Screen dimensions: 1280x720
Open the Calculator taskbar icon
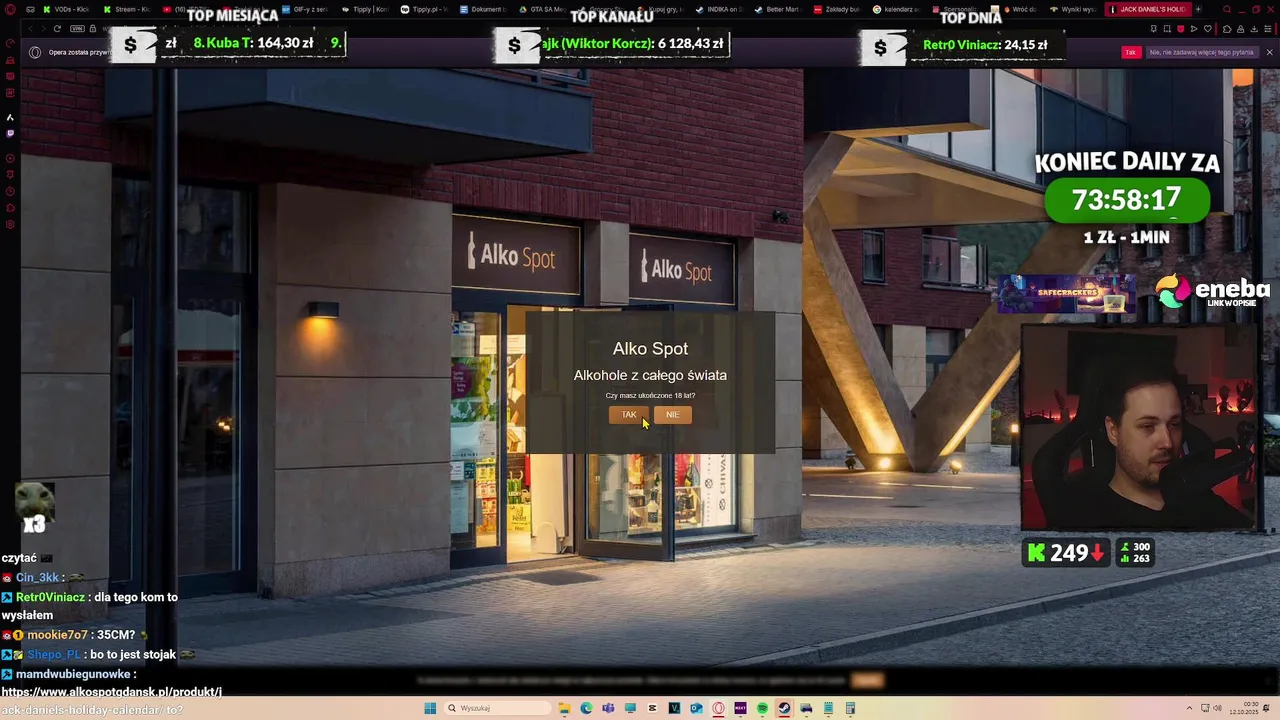(850, 708)
